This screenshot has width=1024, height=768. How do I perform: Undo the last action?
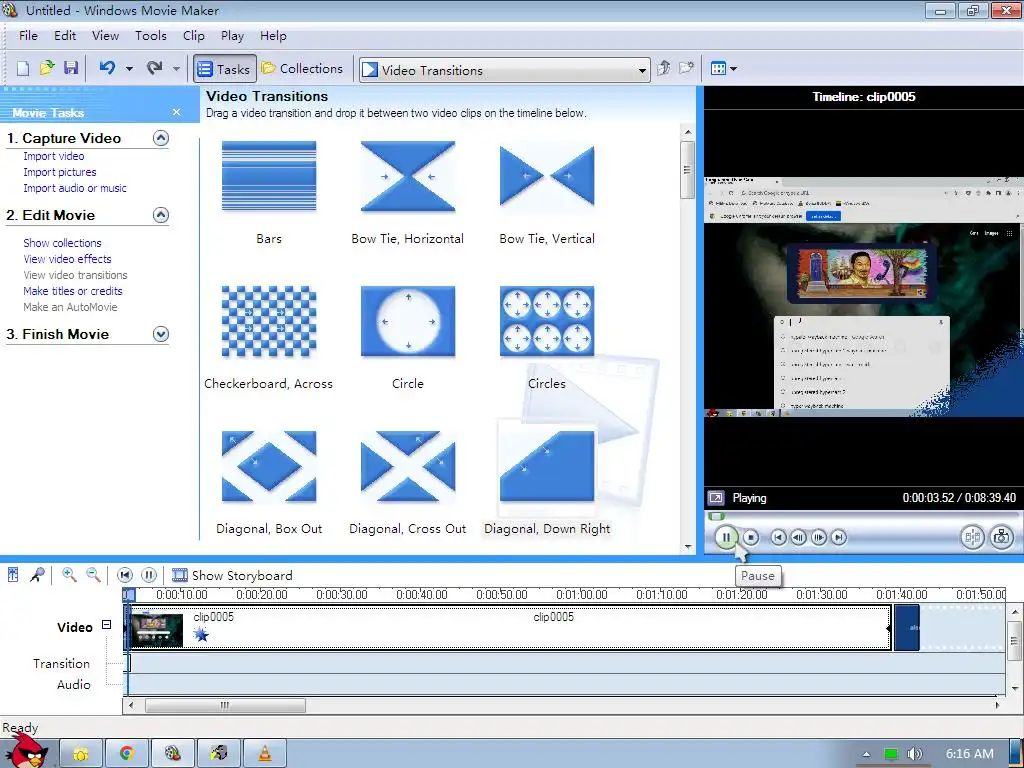107,69
